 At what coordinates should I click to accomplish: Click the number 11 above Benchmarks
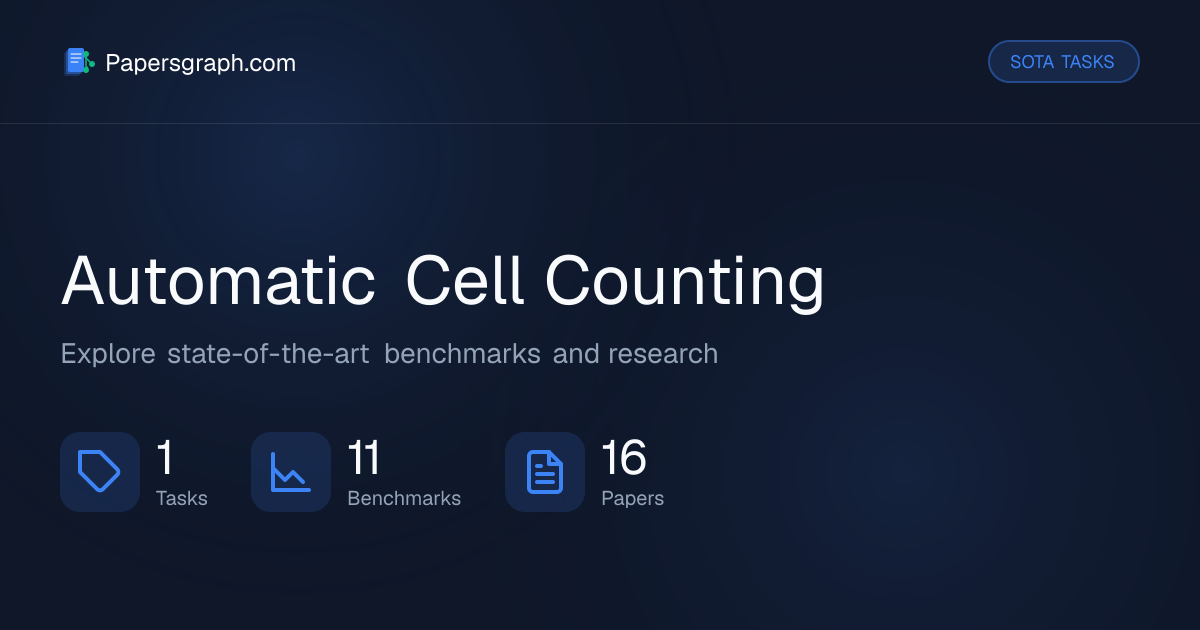[363, 458]
